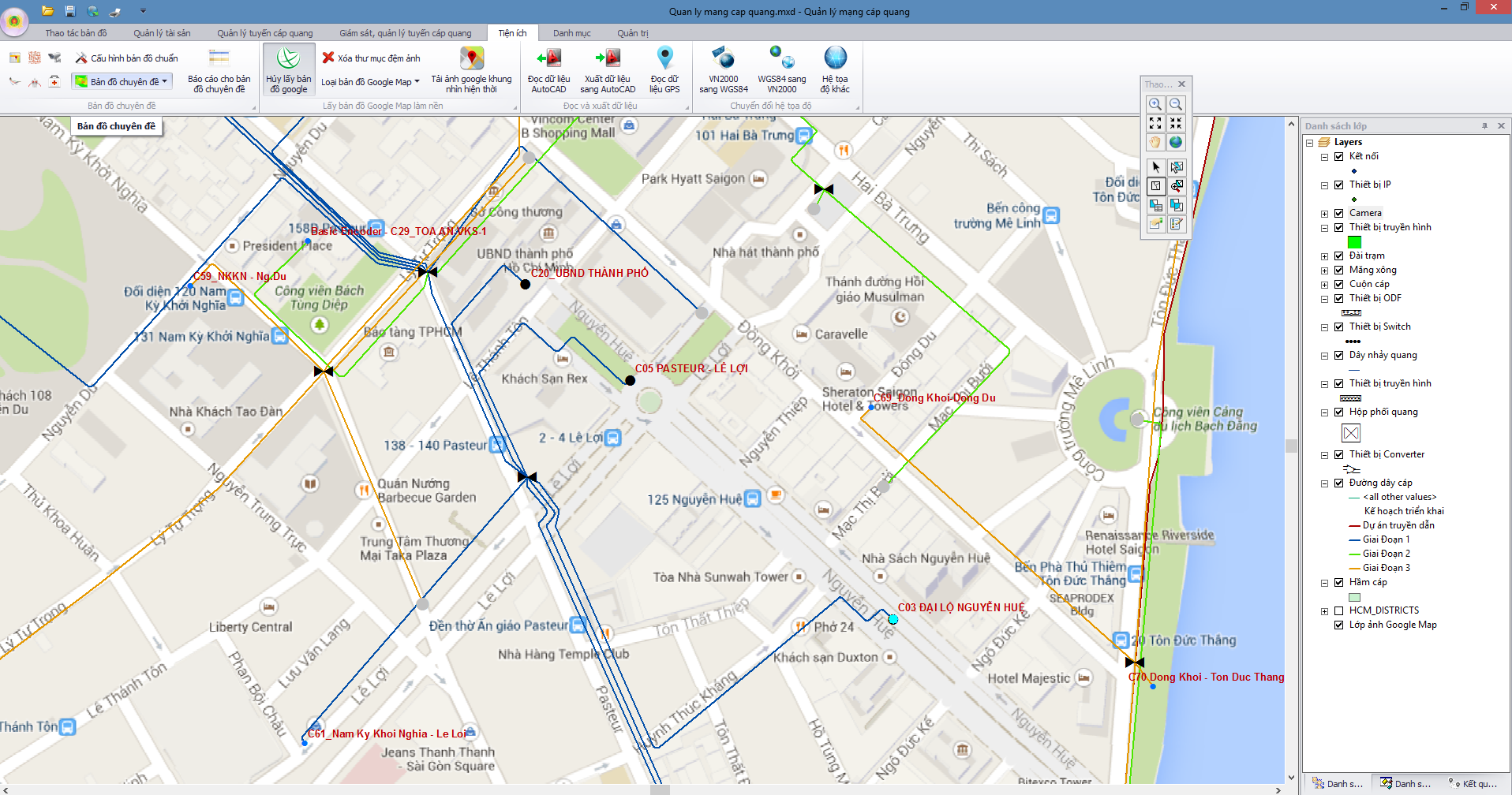
Task: Click the Hầm cáp pale green swatch
Action: (x=1354, y=597)
